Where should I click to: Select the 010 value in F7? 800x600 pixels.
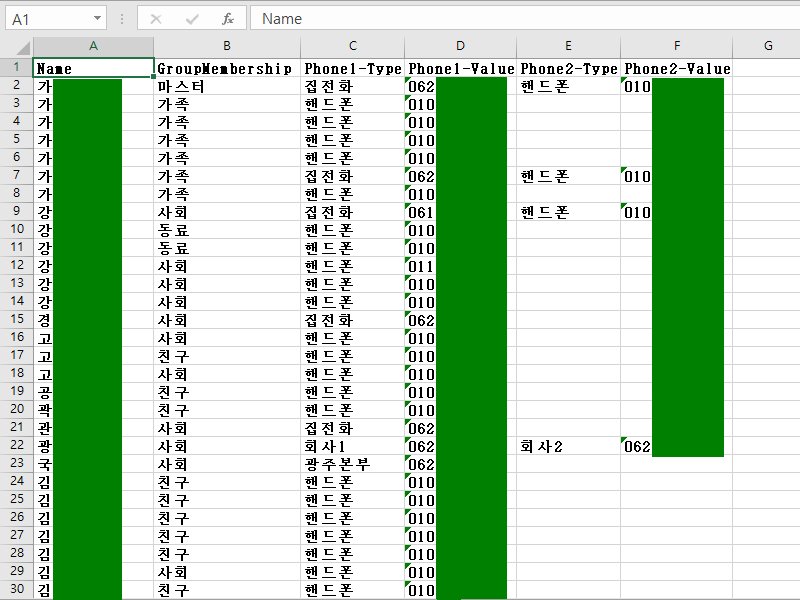pos(677,176)
